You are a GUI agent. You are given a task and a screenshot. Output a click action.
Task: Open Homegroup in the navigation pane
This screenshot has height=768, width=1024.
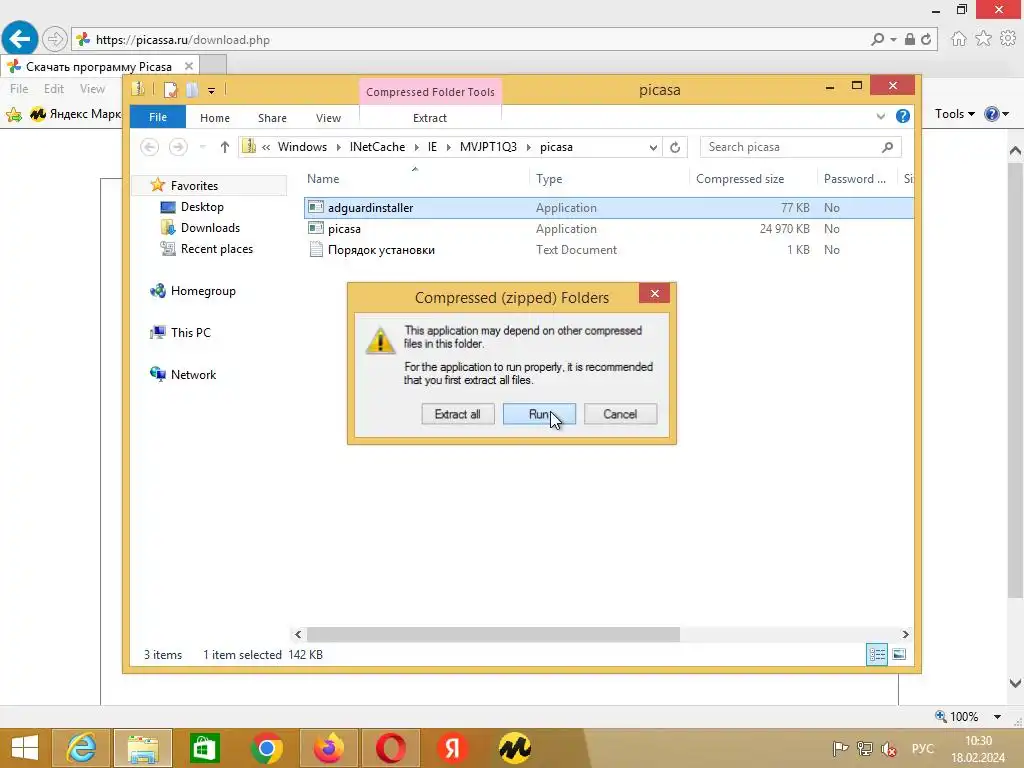point(202,291)
